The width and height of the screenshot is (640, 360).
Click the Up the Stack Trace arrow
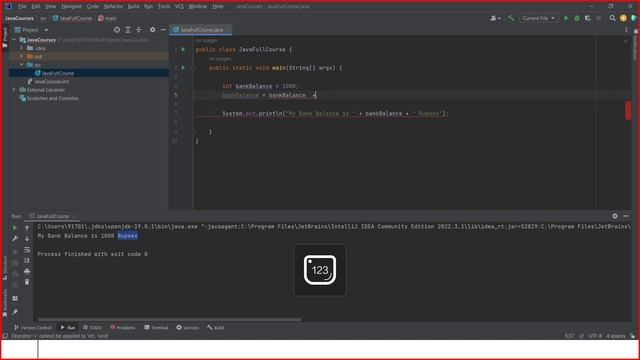(x=27, y=228)
